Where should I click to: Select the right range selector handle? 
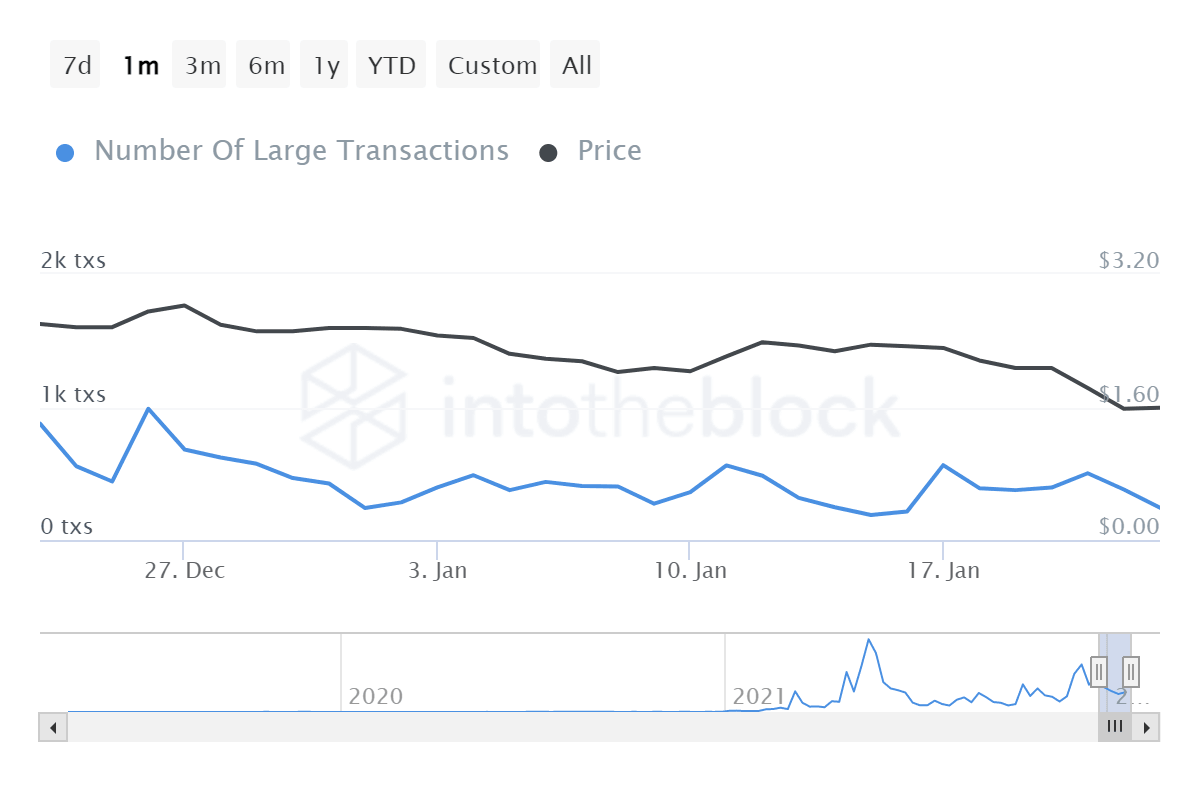click(x=1129, y=671)
